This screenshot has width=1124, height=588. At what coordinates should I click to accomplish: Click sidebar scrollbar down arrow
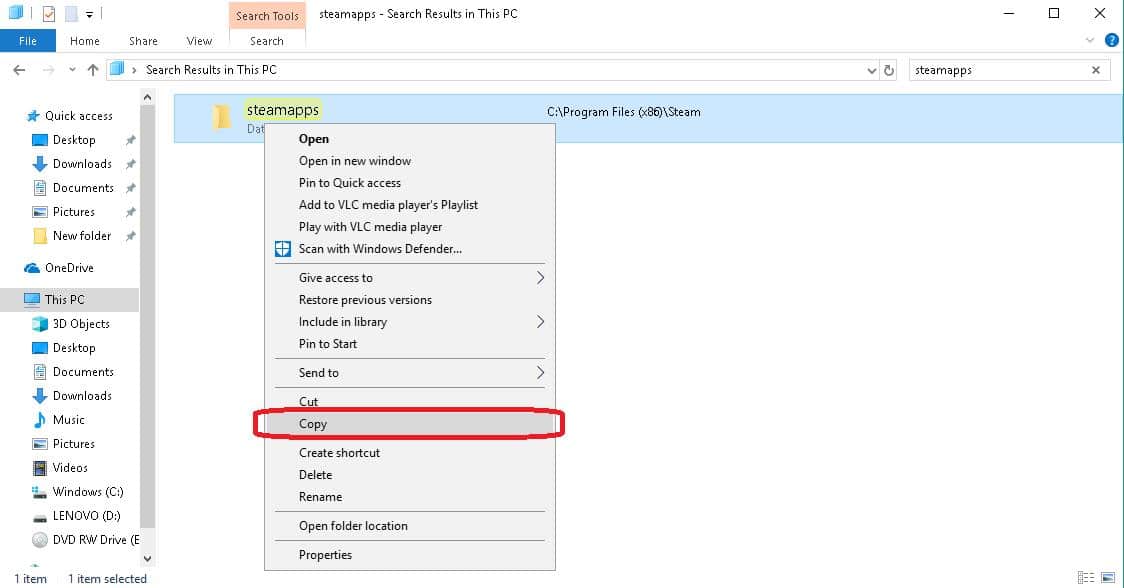[148, 559]
